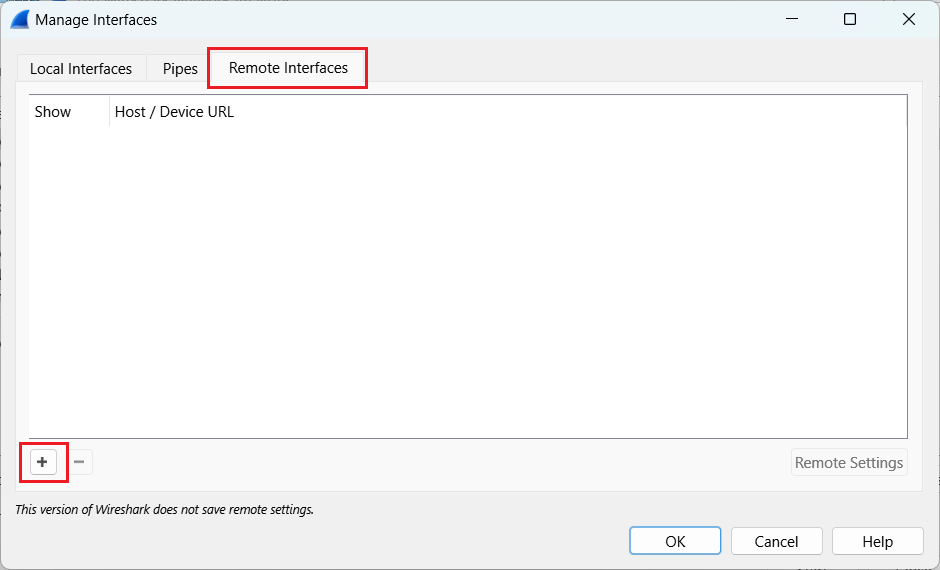940x570 pixels.
Task: Click inside the empty remote interfaces list
Action: pos(467,280)
